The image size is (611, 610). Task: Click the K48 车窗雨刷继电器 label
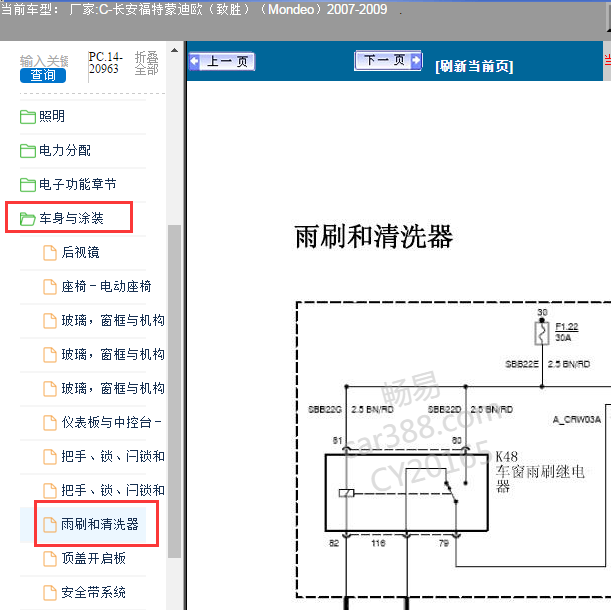coord(540,472)
